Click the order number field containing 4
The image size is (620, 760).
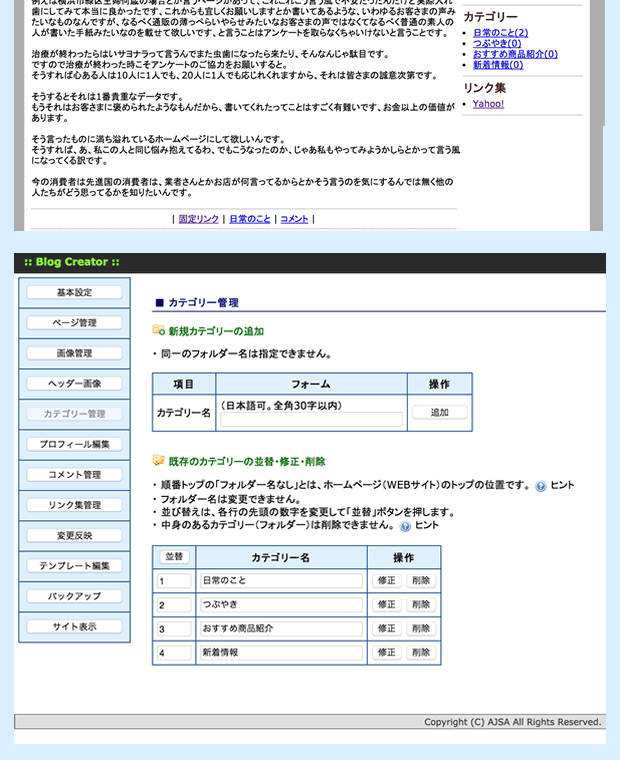point(174,652)
